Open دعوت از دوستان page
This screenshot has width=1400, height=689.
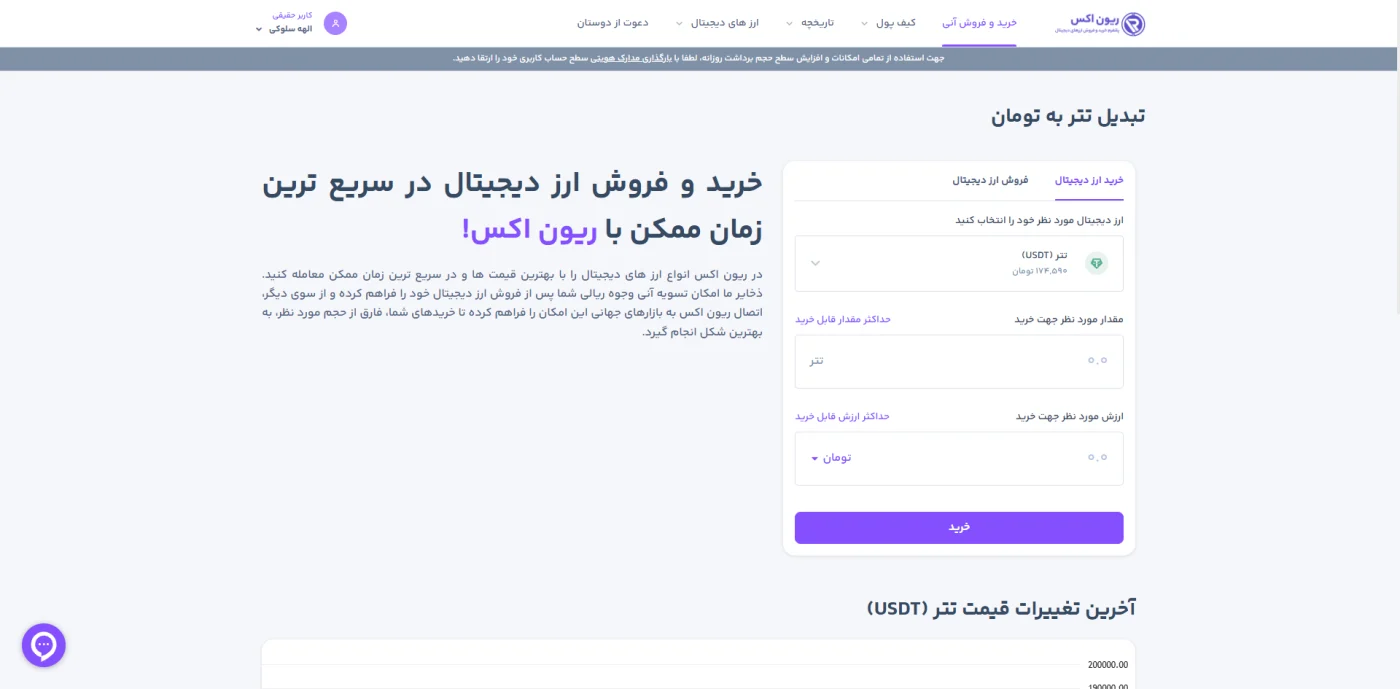click(x=613, y=23)
